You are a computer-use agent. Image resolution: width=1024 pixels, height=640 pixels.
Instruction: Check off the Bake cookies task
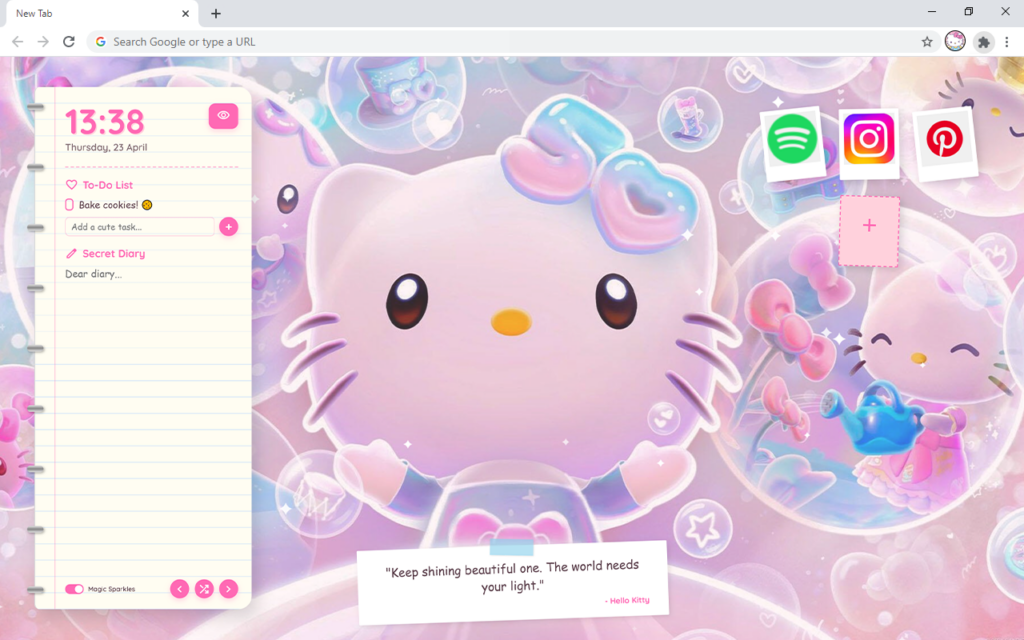(x=70, y=205)
